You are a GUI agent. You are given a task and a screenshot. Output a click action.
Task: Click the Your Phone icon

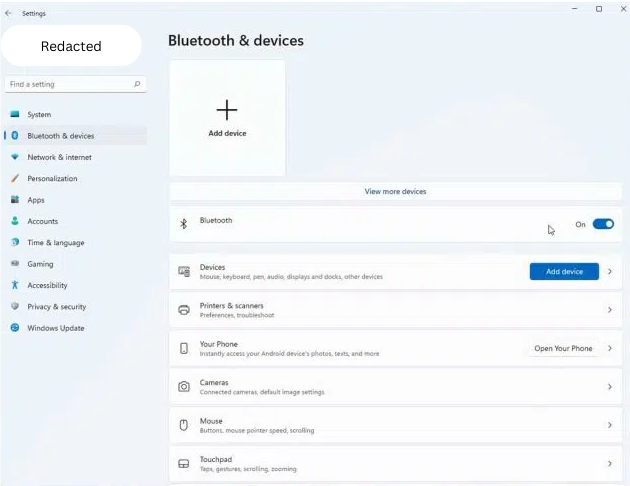click(184, 348)
